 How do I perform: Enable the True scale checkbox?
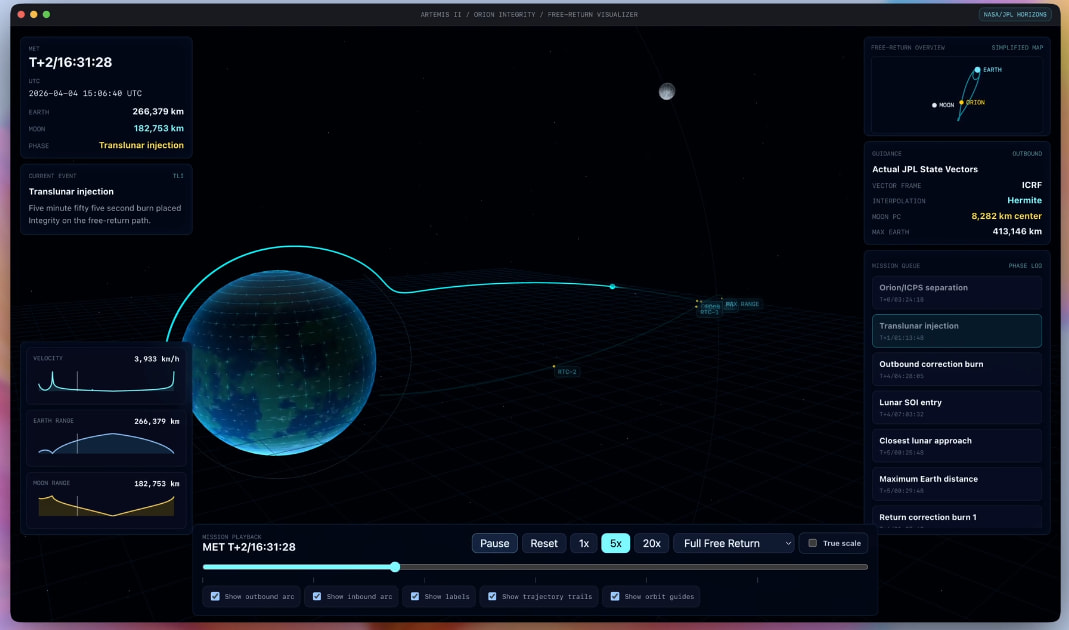coord(812,543)
